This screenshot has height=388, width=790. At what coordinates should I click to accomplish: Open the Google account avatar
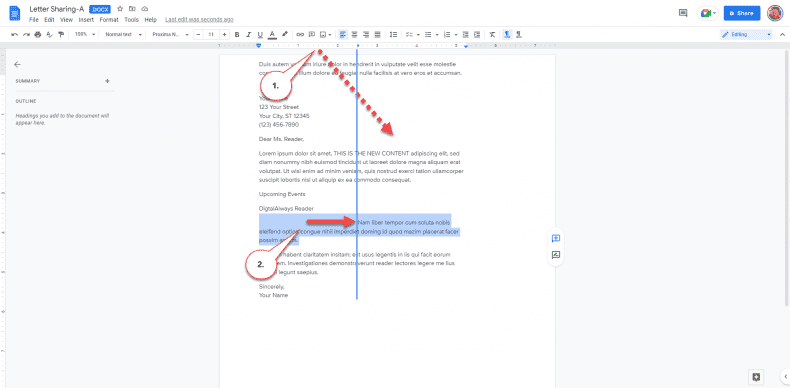coord(775,13)
